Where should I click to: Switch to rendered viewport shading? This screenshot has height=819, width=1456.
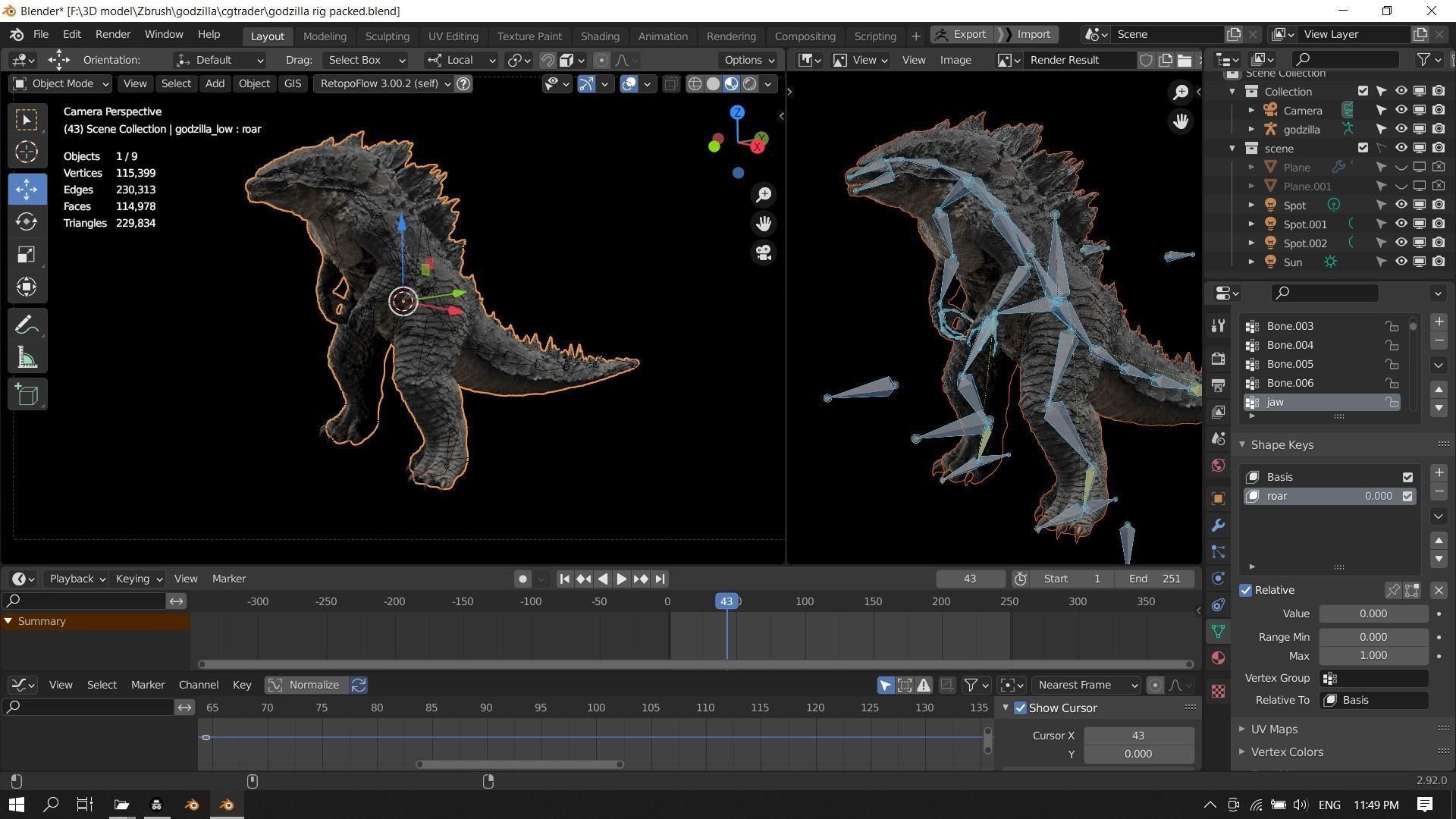[749, 83]
